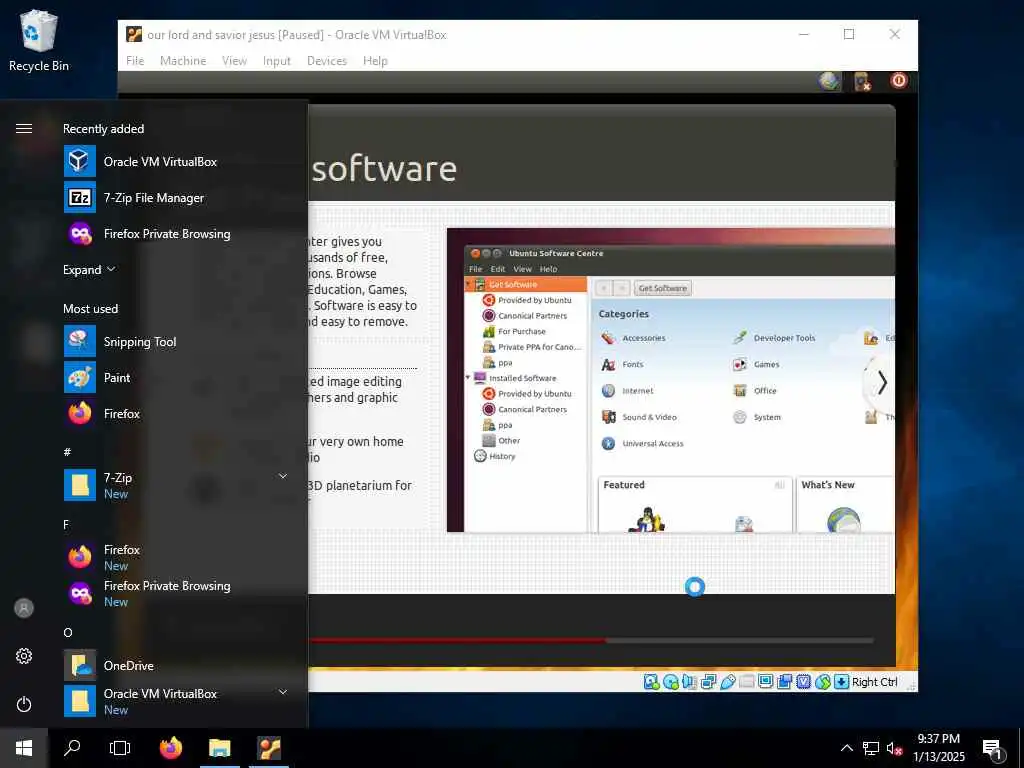Open the View menu in VirtualBox
The width and height of the screenshot is (1024, 768).
point(234,61)
